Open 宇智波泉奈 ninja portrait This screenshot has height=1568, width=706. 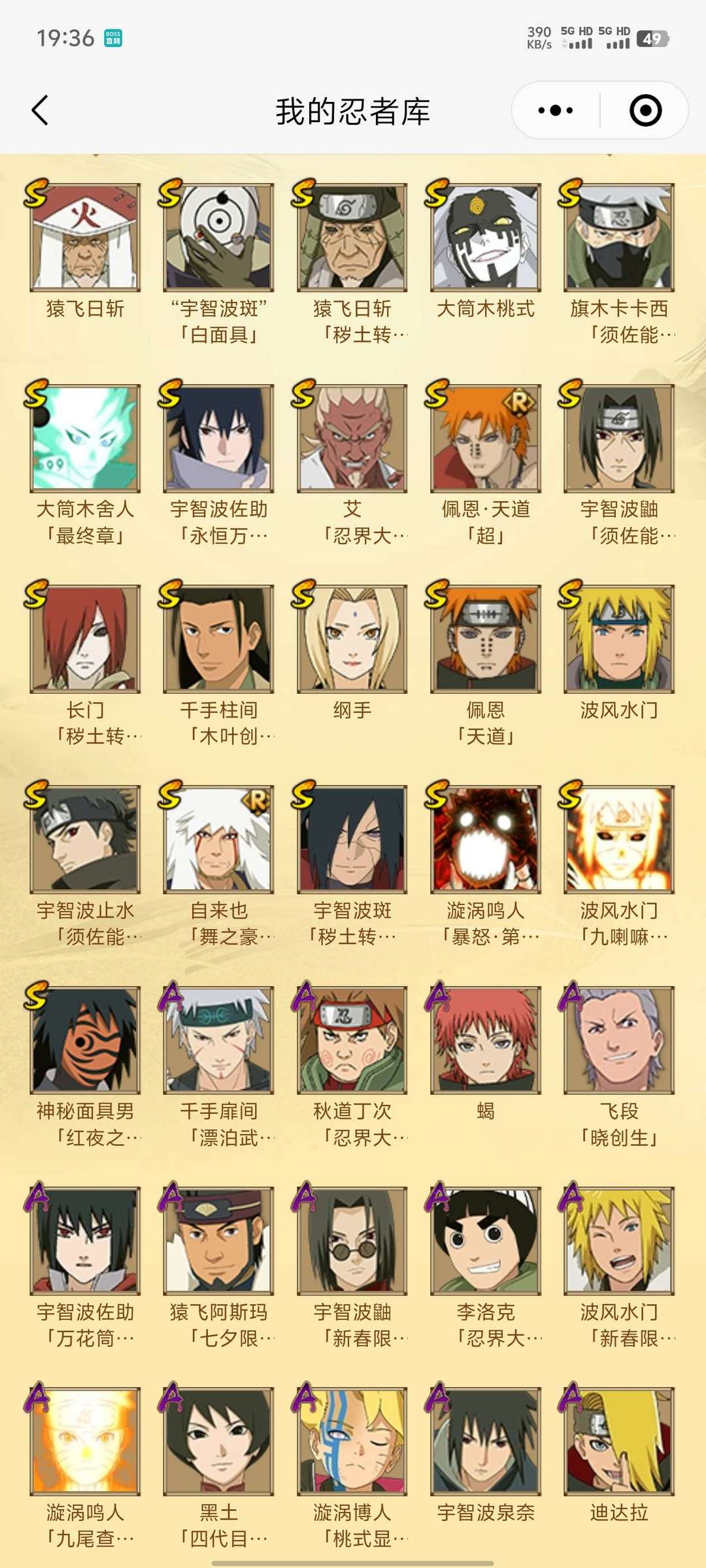pos(486,1441)
